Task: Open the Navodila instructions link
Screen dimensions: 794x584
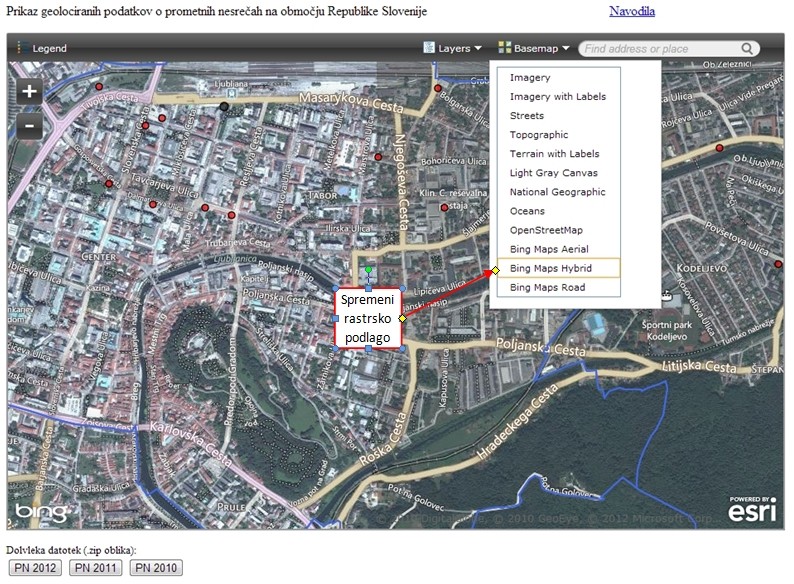Action: pyautogui.click(x=632, y=11)
